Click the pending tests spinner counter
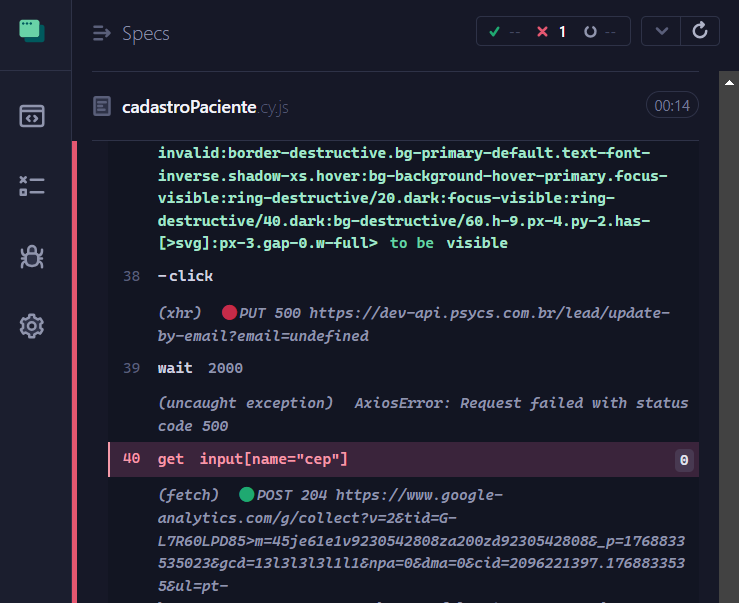Viewport: 739px width, 603px height. [600, 32]
